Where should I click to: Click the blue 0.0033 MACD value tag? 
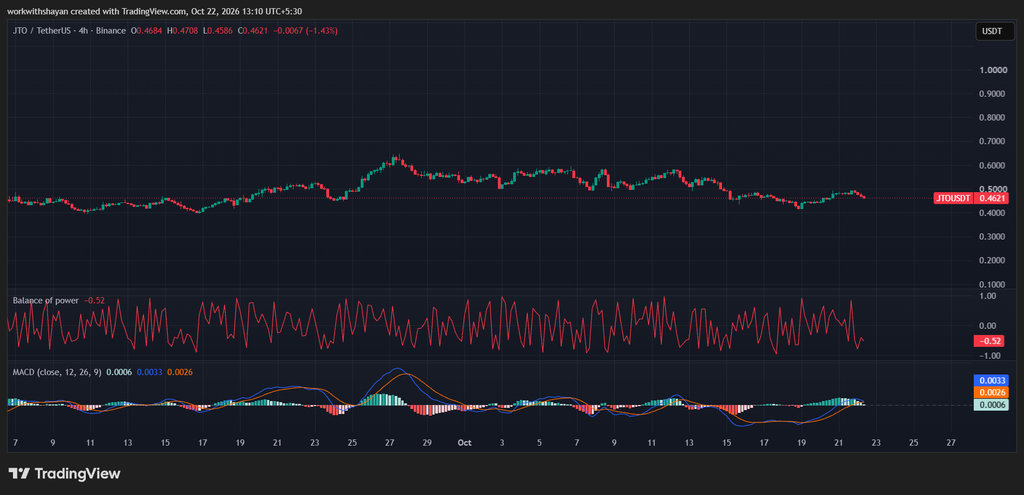click(x=992, y=379)
